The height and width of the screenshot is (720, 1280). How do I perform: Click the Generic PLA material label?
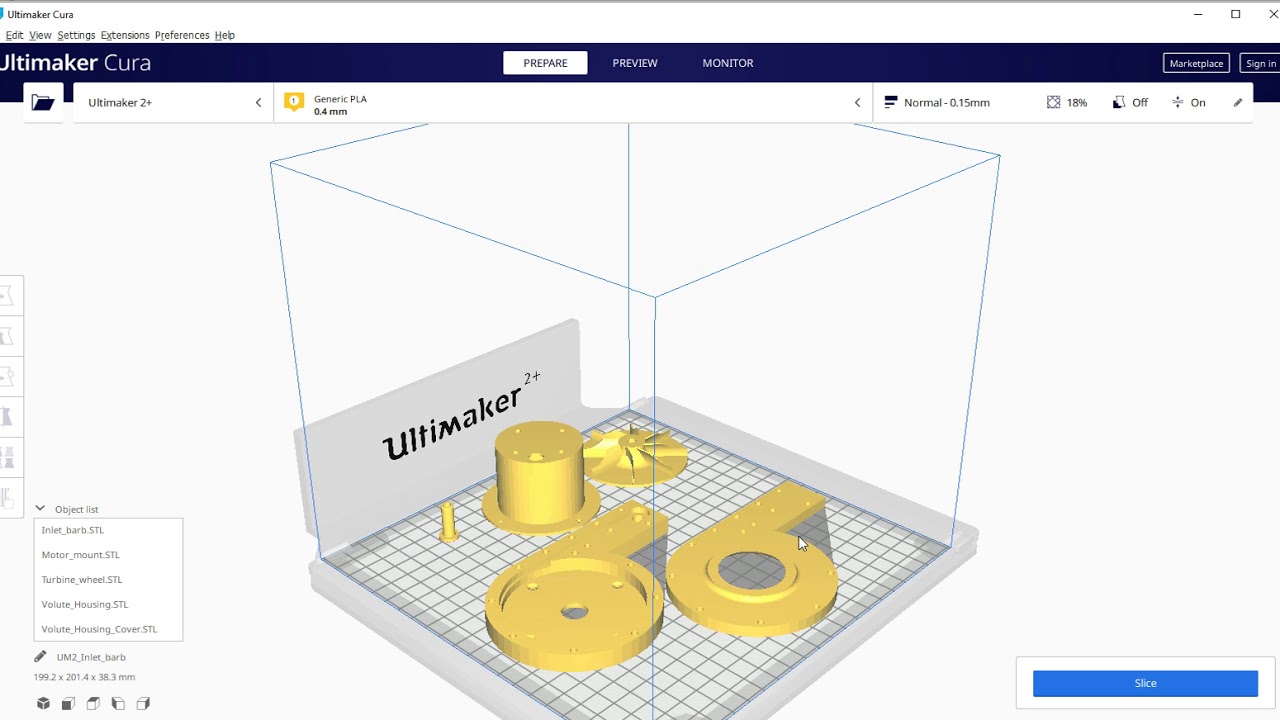340,99
